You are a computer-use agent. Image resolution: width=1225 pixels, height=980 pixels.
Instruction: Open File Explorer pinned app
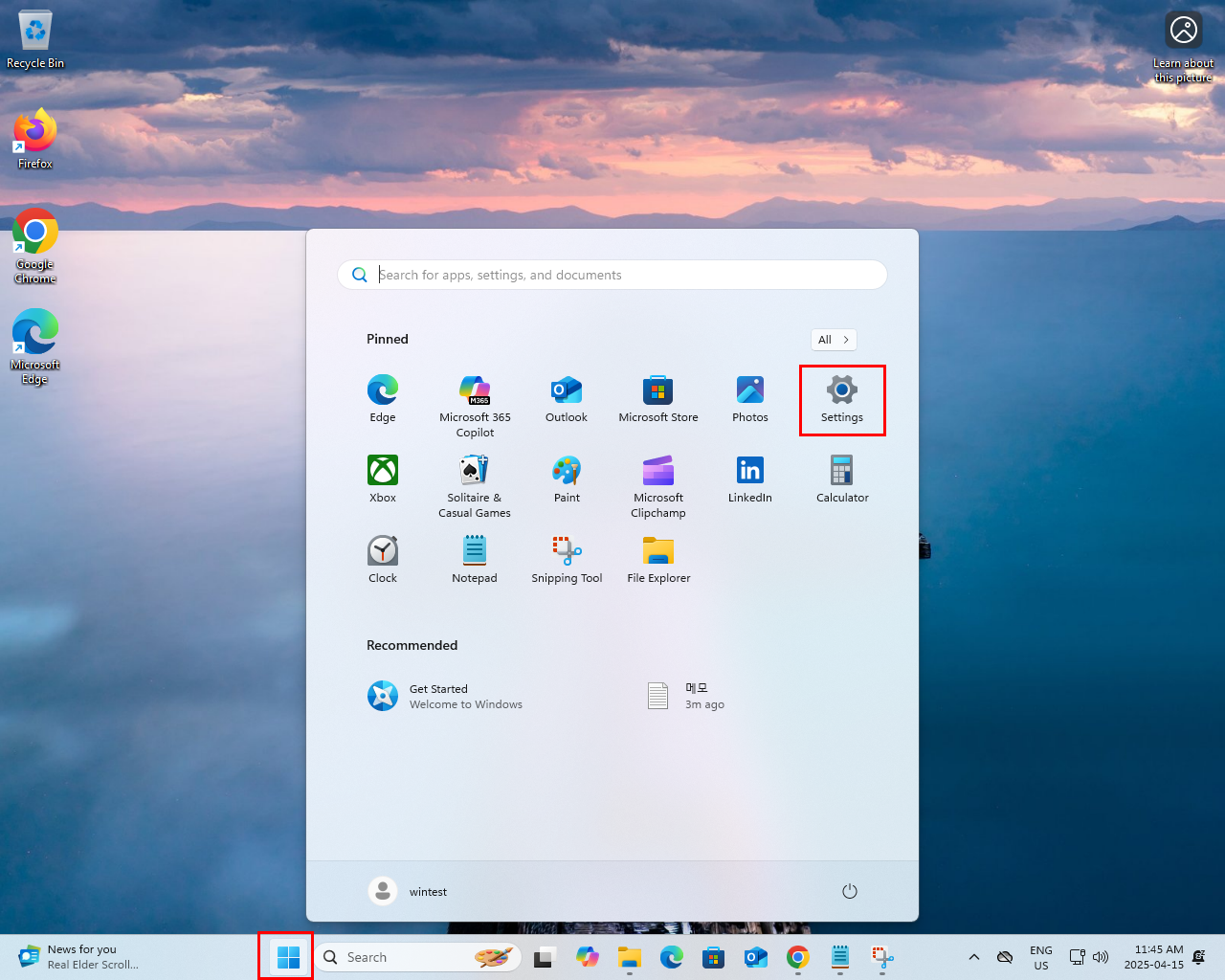[658, 560]
